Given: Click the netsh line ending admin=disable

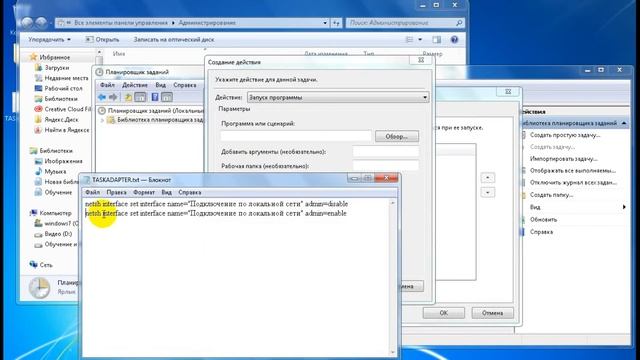Looking at the screenshot, I should pos(216,204).
